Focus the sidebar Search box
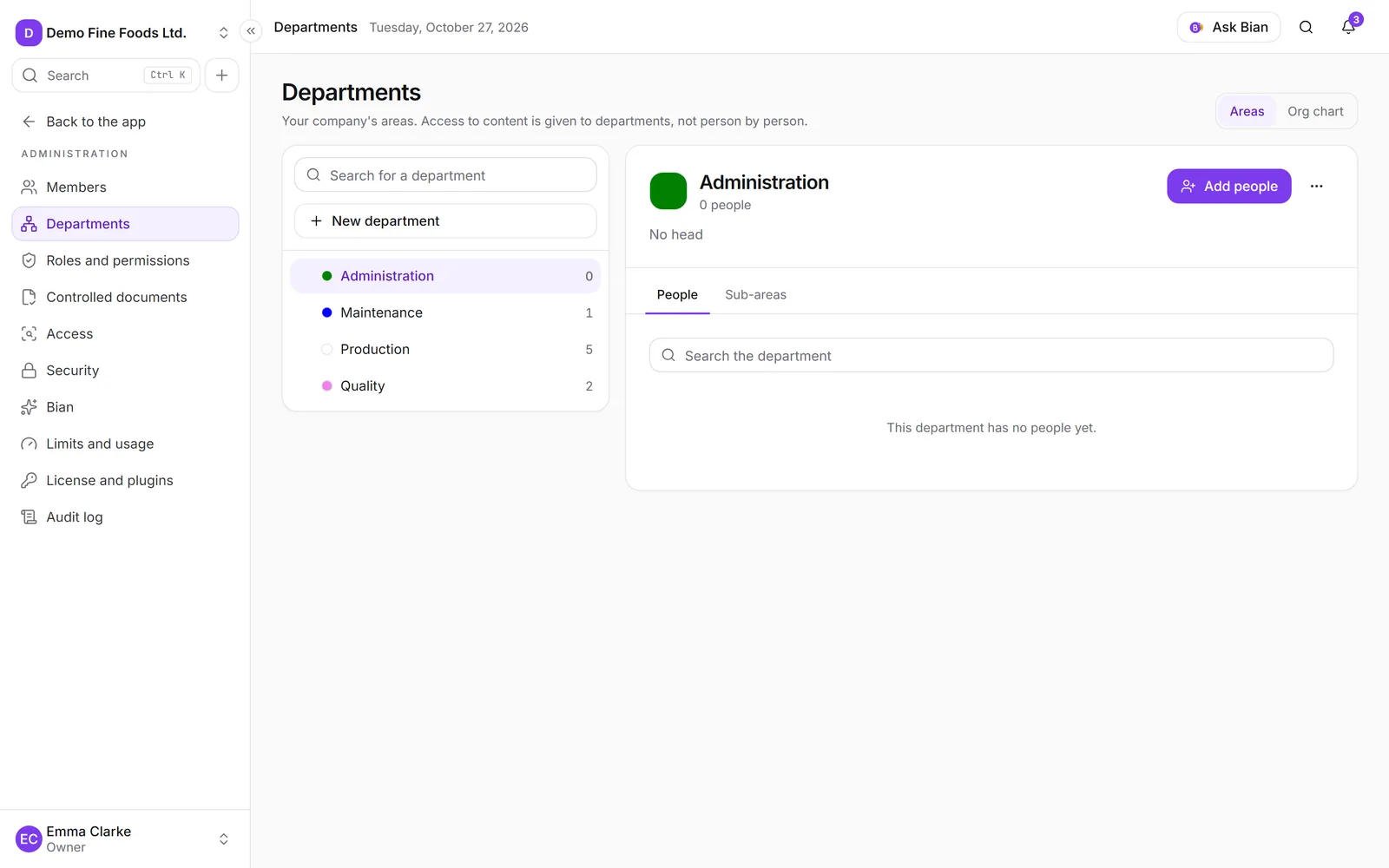 pos(106,76)
